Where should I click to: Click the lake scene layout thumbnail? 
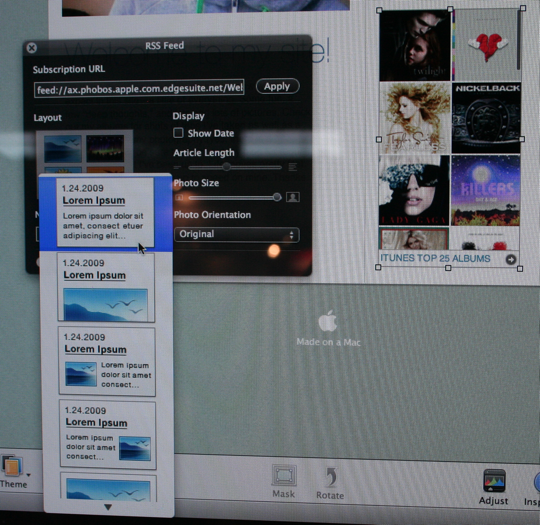[63, 149]
